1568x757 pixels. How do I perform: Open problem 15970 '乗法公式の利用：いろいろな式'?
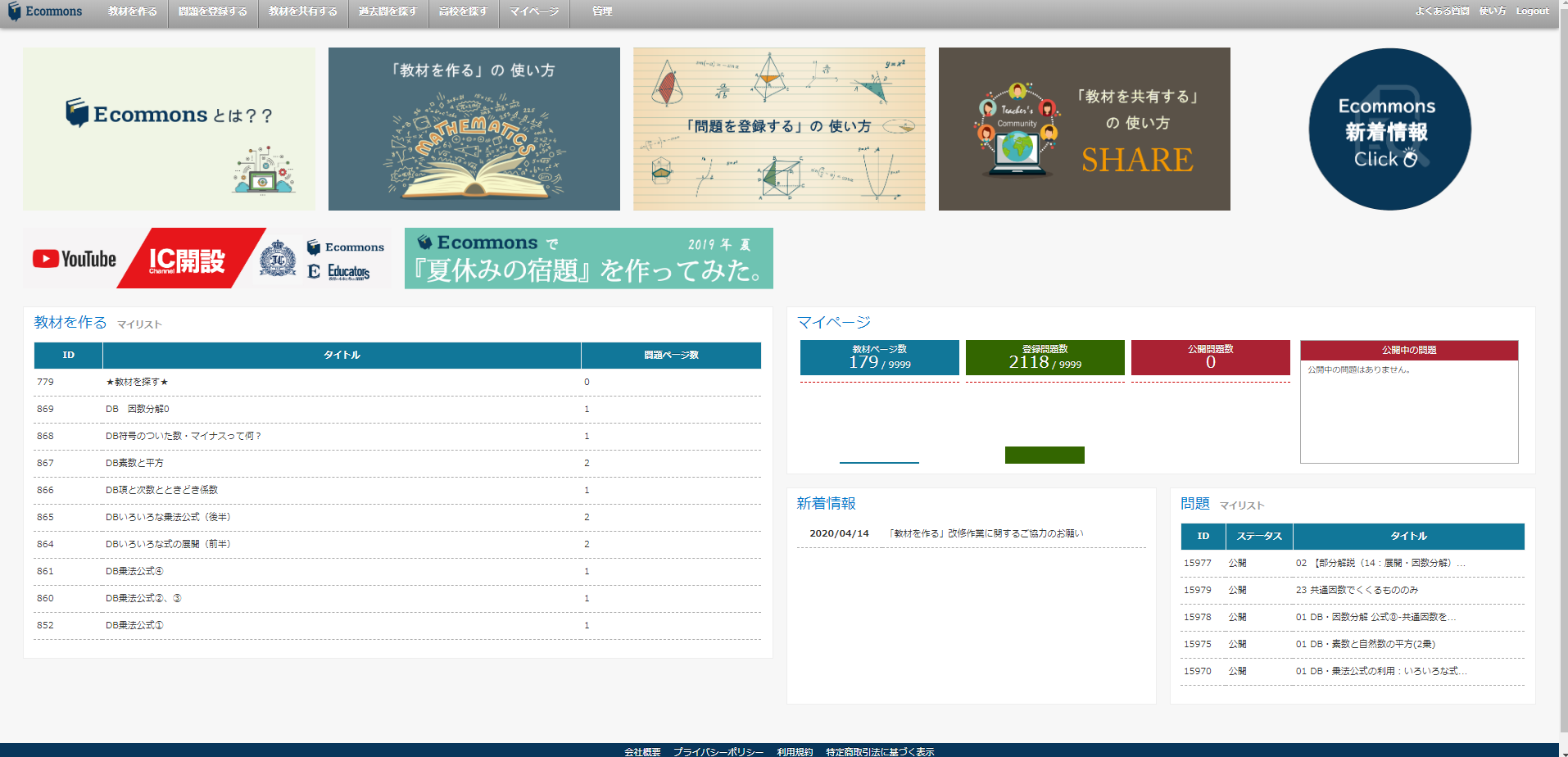(1353, 672)
